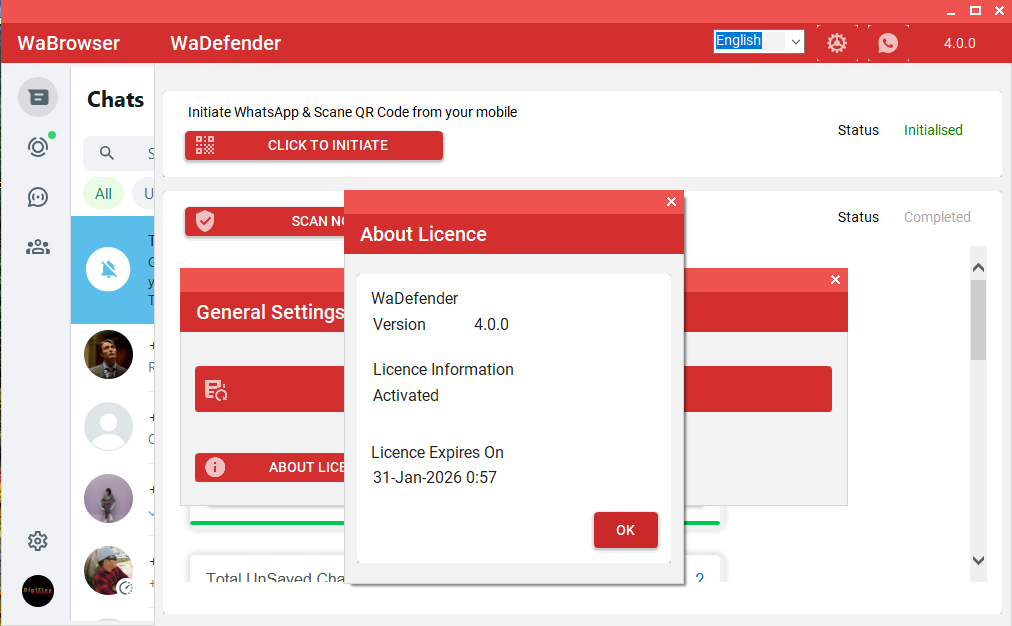Screen dimensions: 1012x626
Task: Open the Channels sidebar icon
Action: (x=38, y=197)
